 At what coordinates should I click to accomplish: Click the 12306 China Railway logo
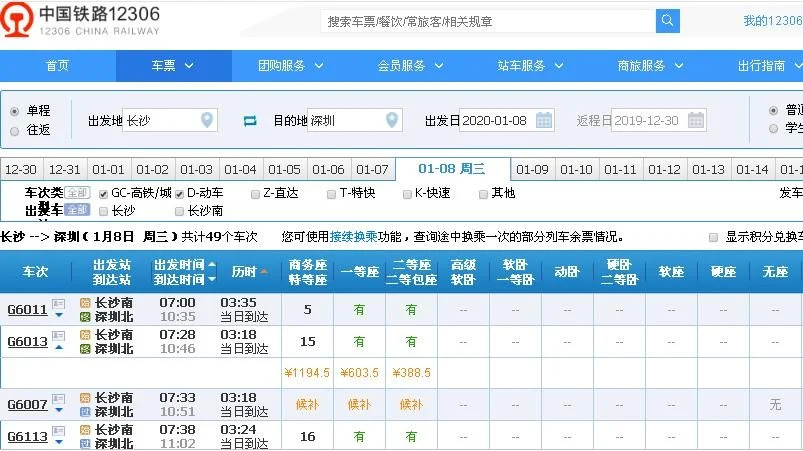[80, 19]
